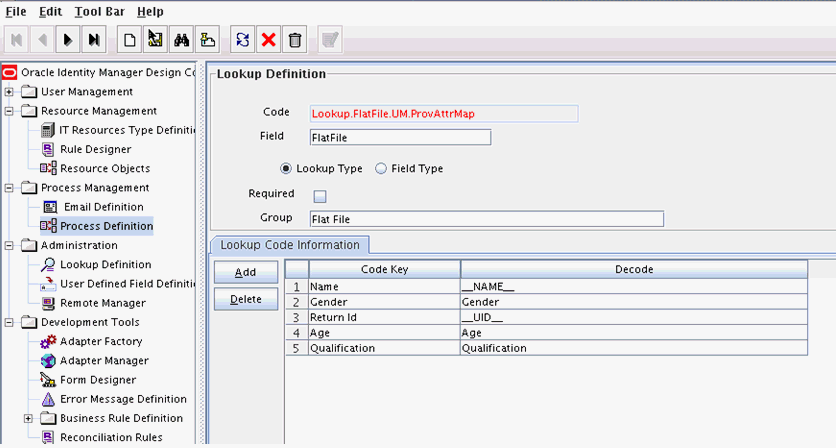This screenshot has height=448, width=836.
Task: Click the next record arrow in toolbar
Action: [x=67, y=40]
